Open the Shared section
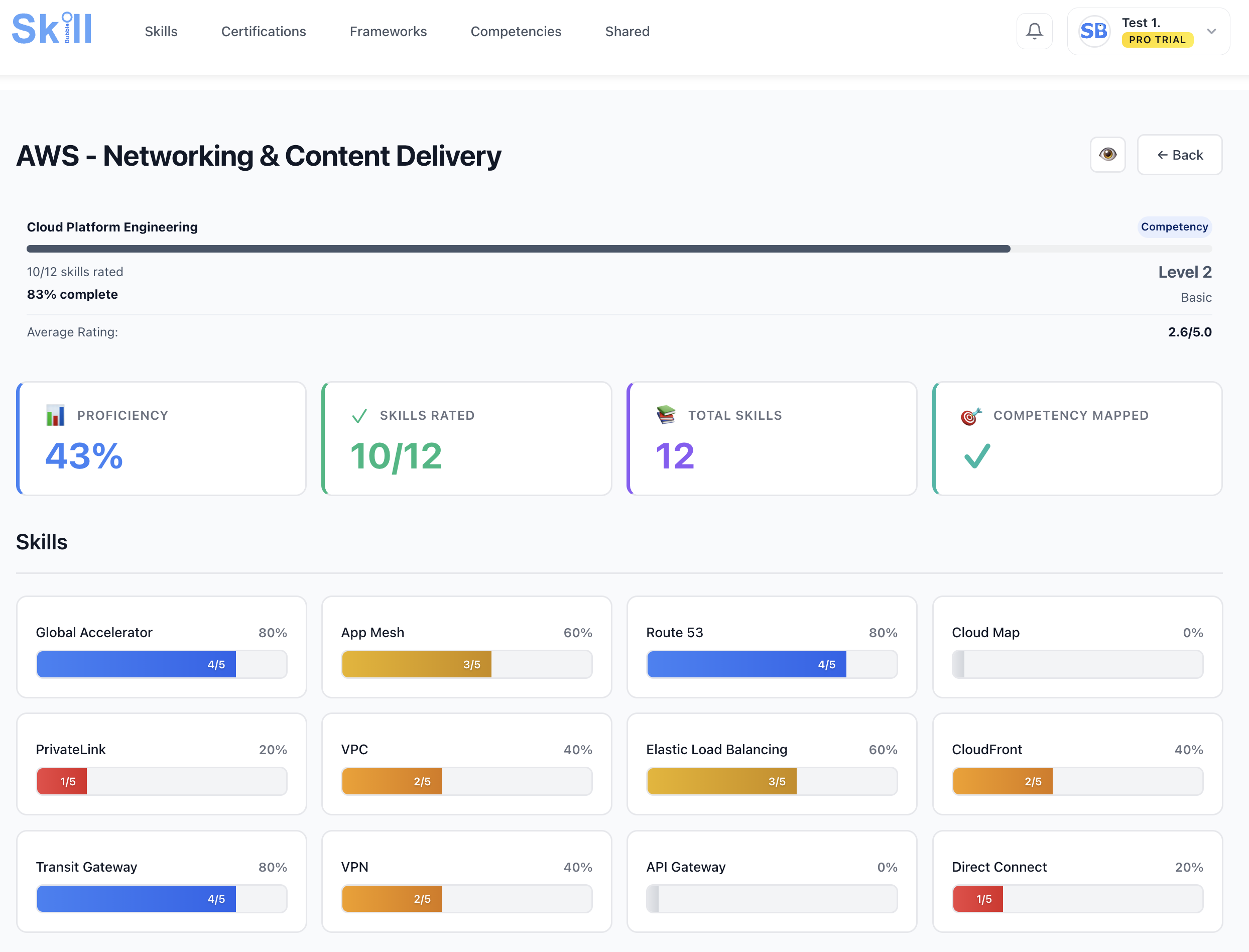Image resolution: width=1249 pixels, height=952 pixels. (627, 32)
